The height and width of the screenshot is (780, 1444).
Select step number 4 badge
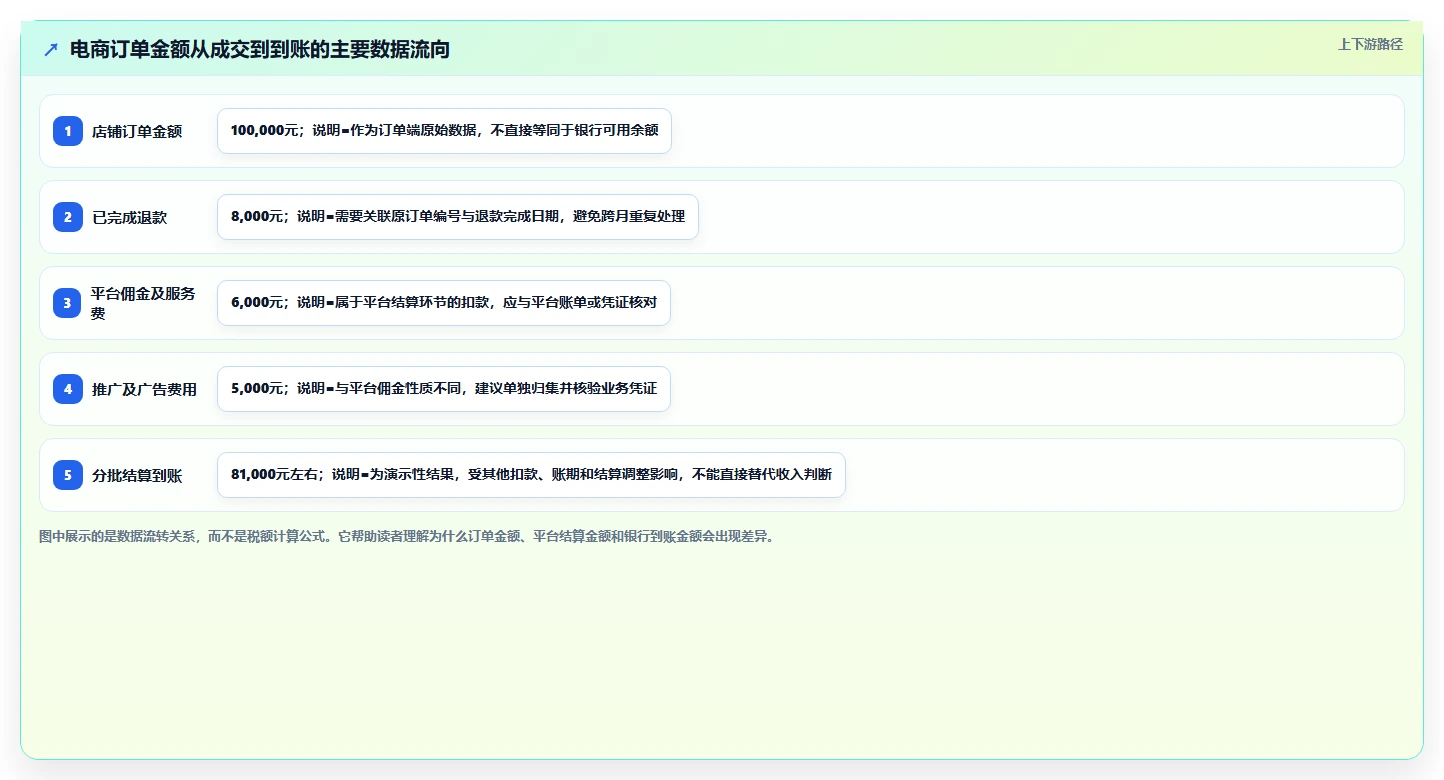point(68,389)
